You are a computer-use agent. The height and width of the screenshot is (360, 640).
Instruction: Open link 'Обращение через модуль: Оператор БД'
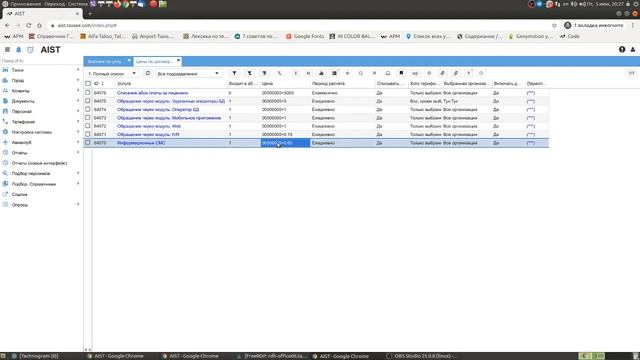coord(158,109)
